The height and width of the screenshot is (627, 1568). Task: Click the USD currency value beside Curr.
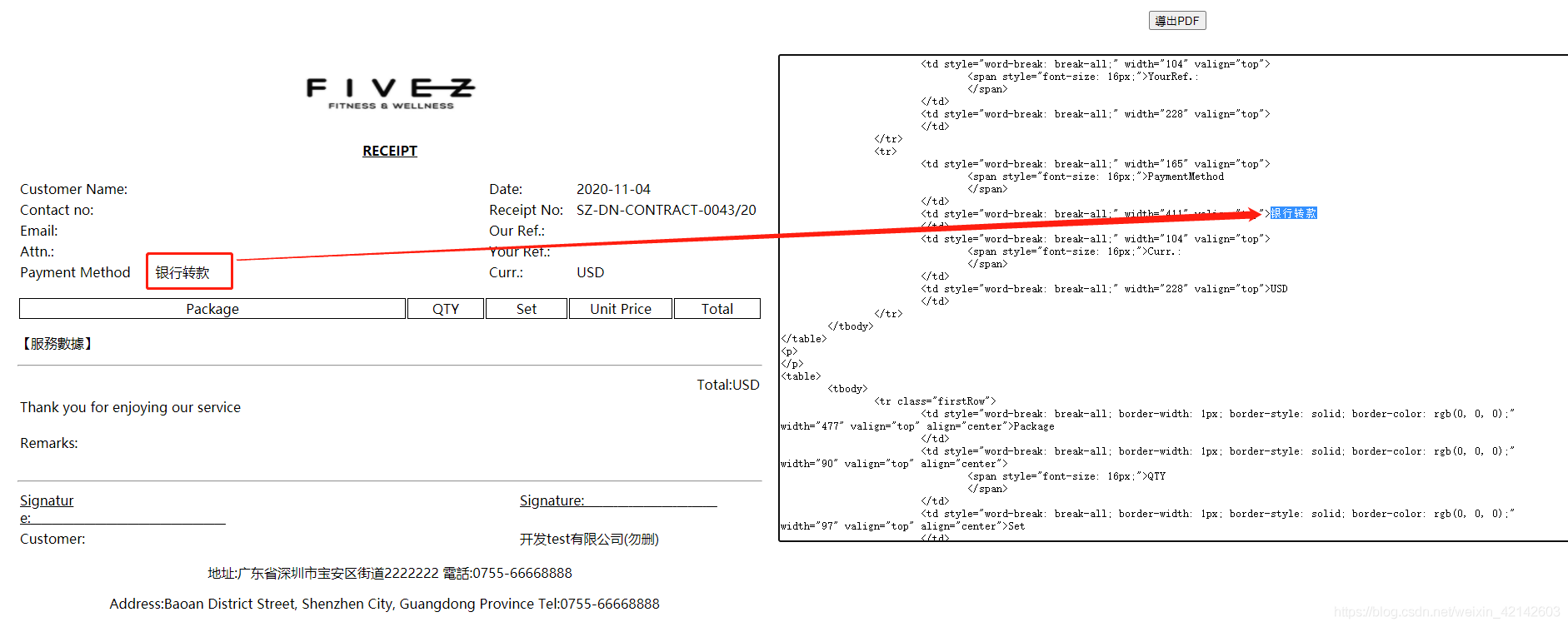point(590,272)
